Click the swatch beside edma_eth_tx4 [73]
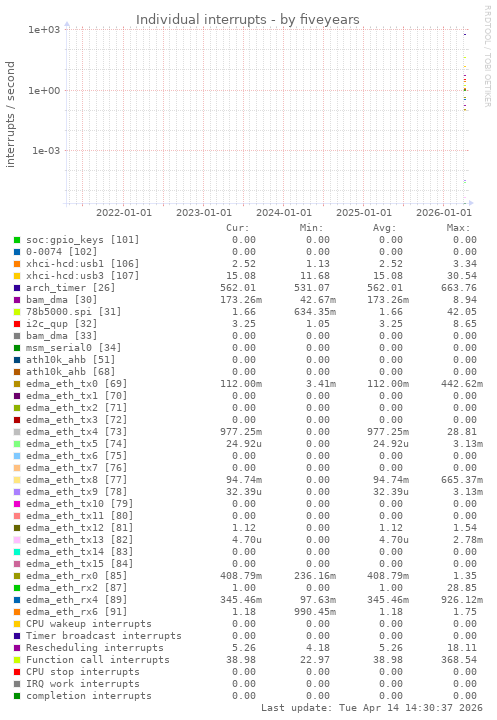This screenshot has width=497, height=720. pyautogui.click(x=17, y=432)
